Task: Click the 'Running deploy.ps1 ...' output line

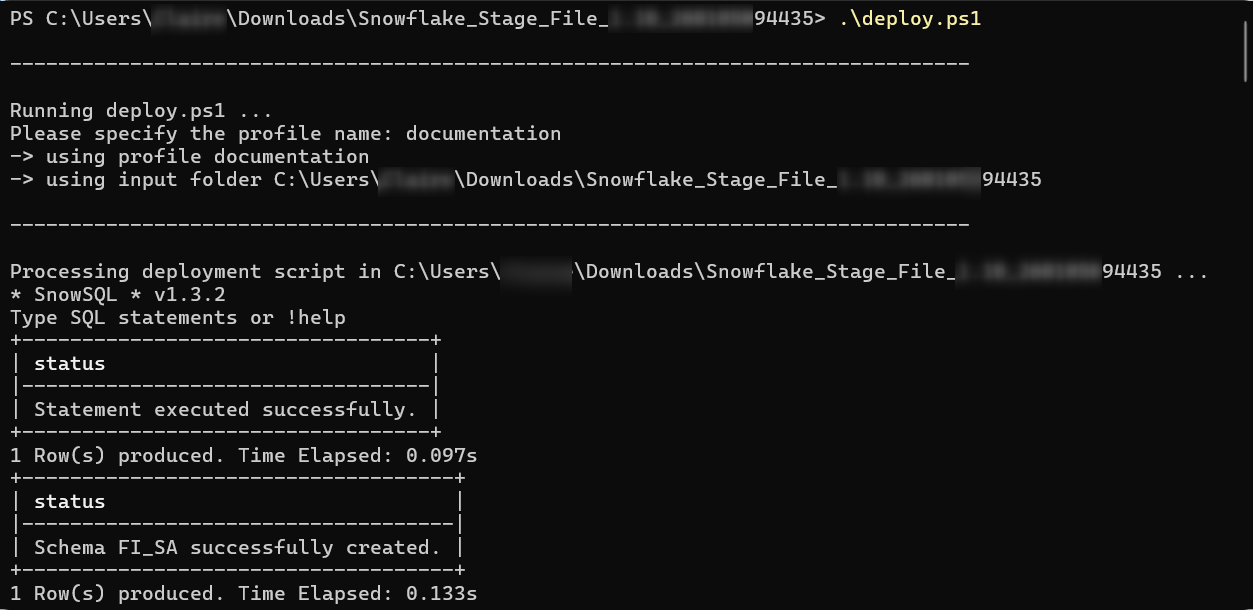Action: click(140, 110)
